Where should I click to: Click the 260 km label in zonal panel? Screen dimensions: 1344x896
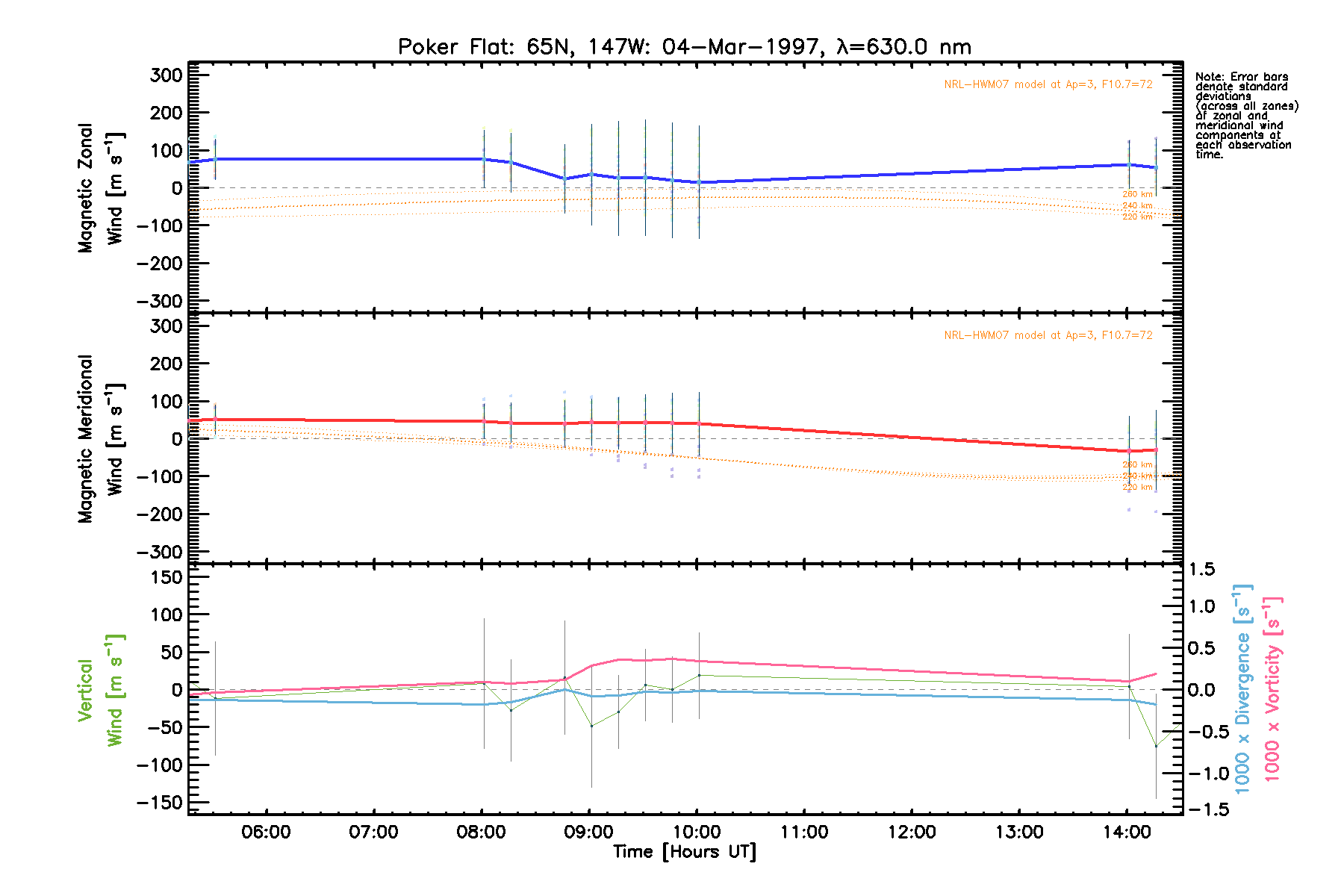pos(1137,195)
